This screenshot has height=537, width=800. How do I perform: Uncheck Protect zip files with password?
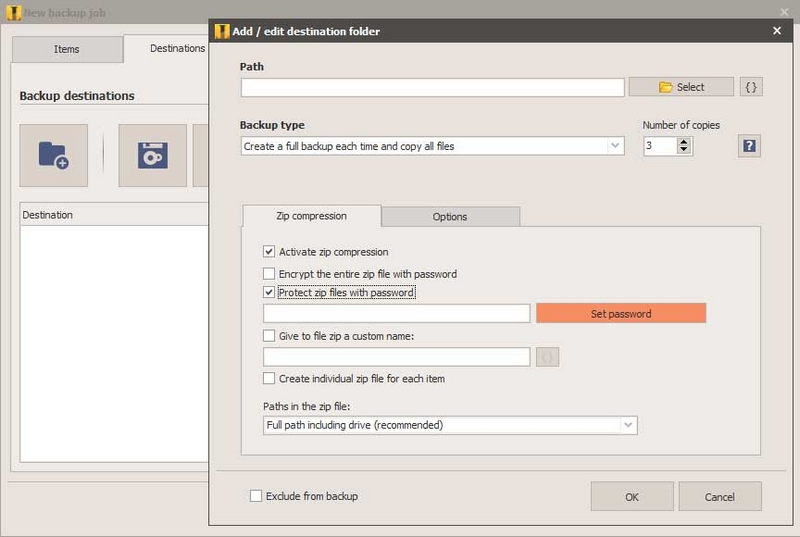point(269,292)
